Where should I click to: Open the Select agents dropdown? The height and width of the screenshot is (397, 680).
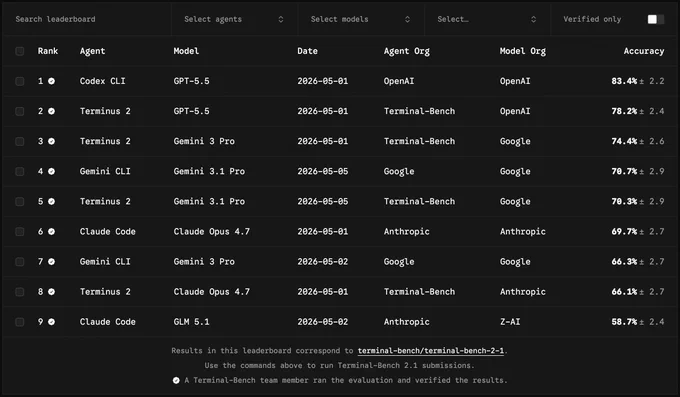coord(234,19)
